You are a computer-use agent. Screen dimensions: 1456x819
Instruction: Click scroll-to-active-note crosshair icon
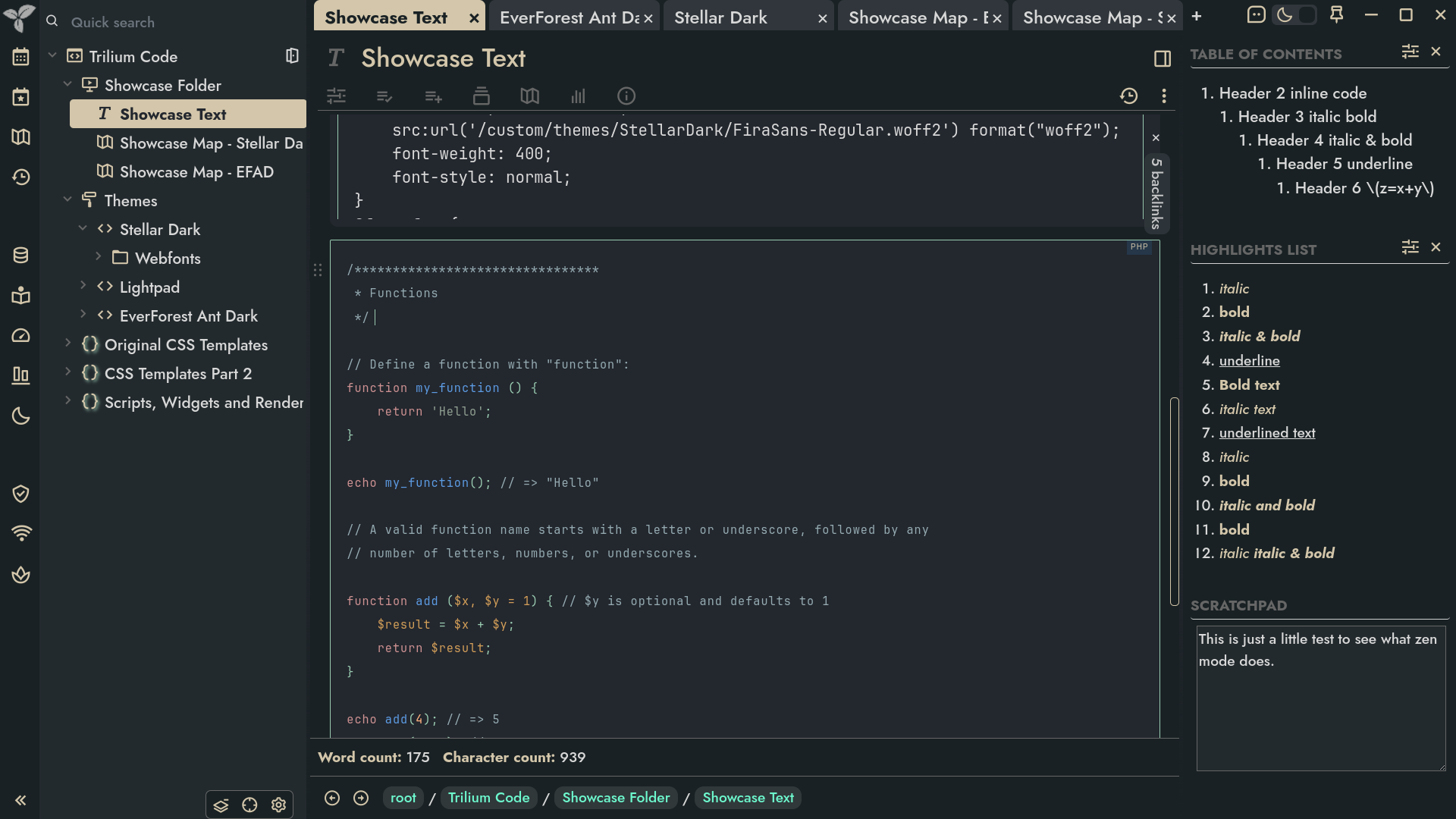click(x=249, y=805)
